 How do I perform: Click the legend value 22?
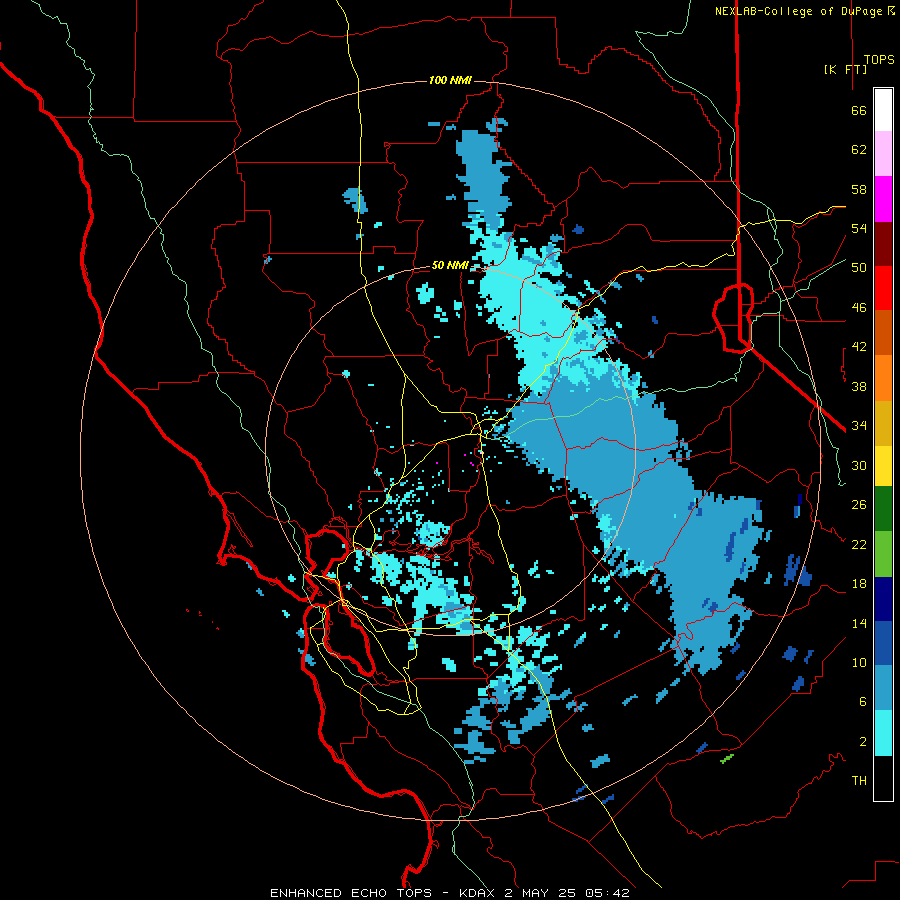click(x=859, y=545)
